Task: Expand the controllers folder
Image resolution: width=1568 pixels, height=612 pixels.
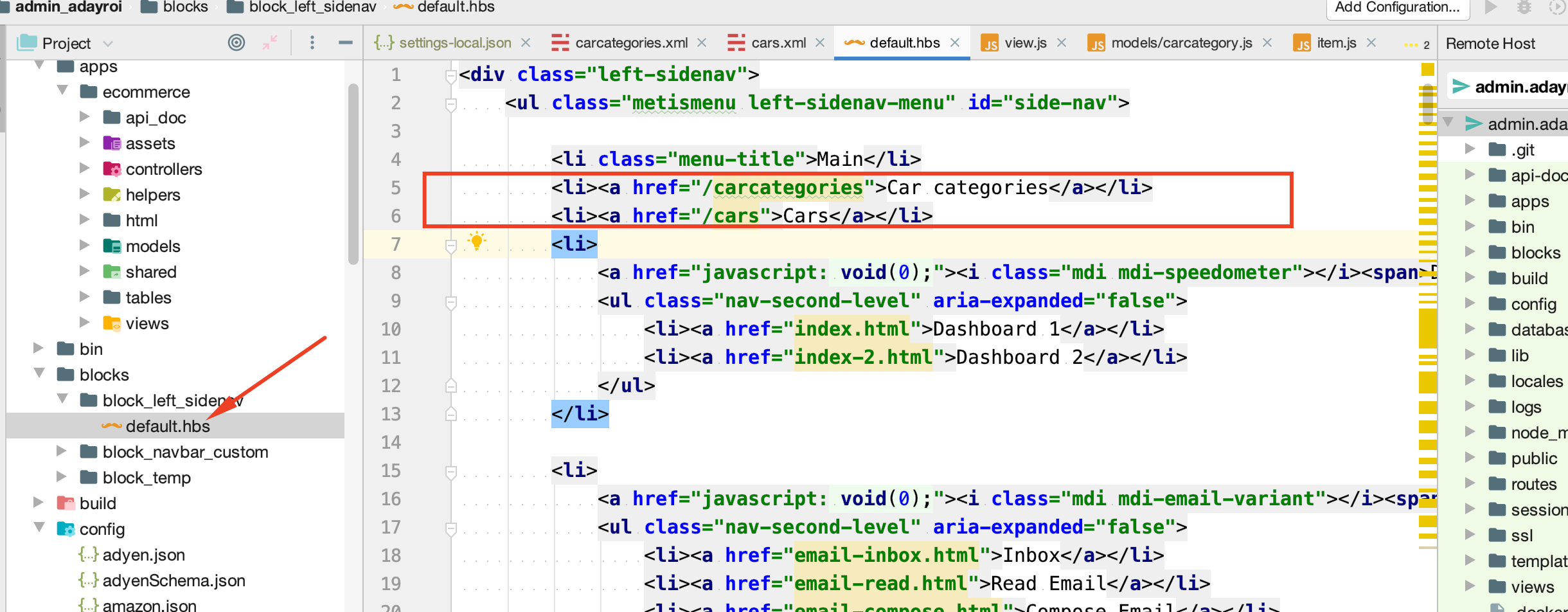Action: tap(84, 168)
